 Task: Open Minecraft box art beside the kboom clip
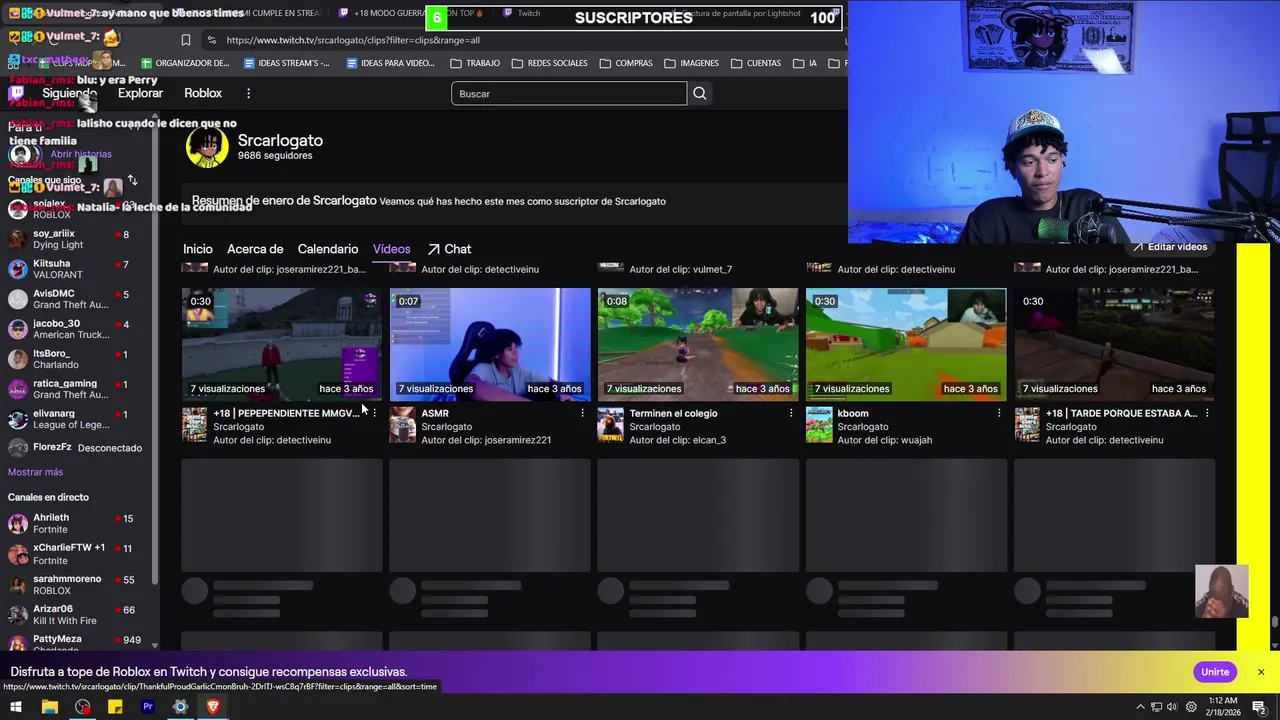point(819,424)
